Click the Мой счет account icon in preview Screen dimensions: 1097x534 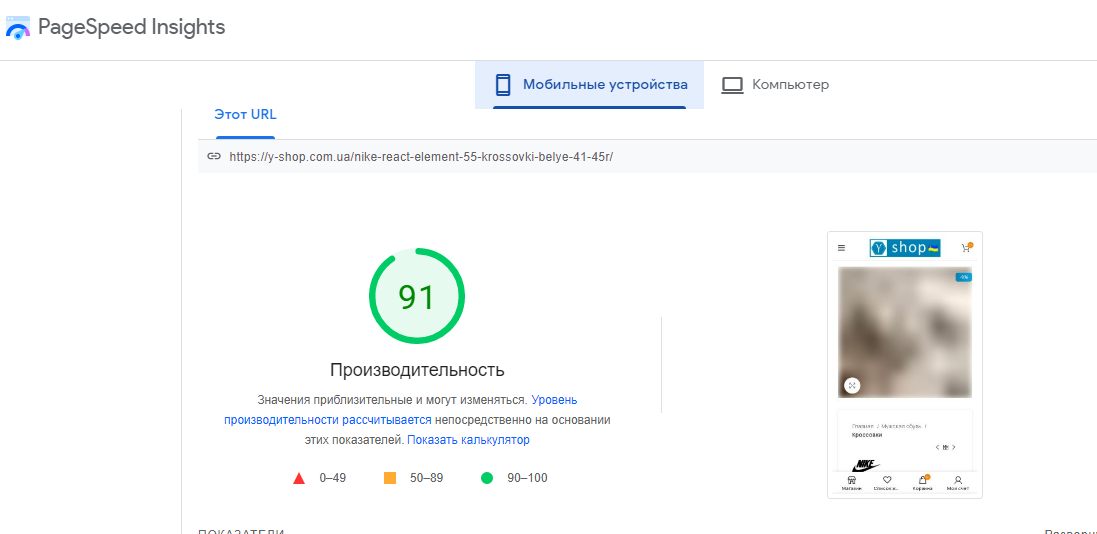pos(958,480)
